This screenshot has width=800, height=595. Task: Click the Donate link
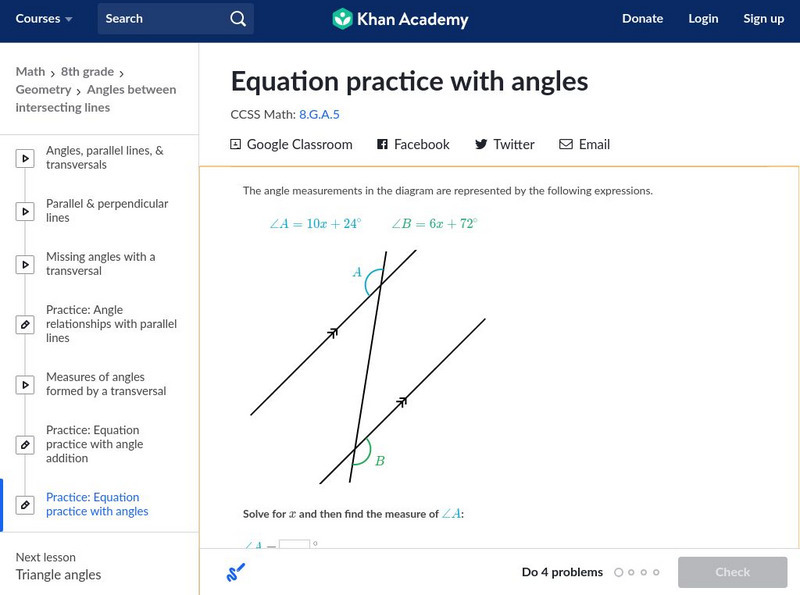[642, 19]
